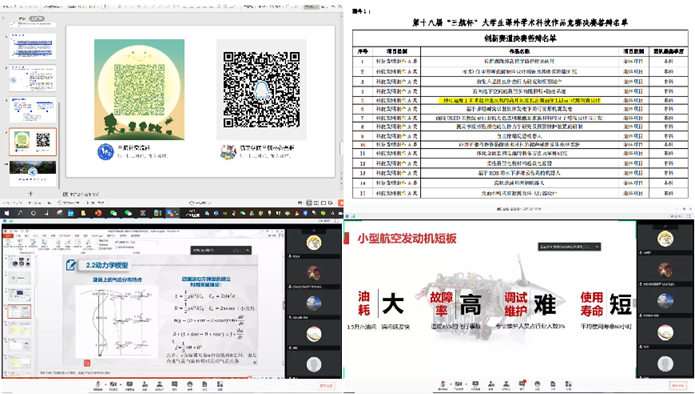Image resolution: width=695 pixels, height=394 pixels.
Task: Click the slide area vertical scrollbar, top-left presentation
Action: (x=340, y=148)
